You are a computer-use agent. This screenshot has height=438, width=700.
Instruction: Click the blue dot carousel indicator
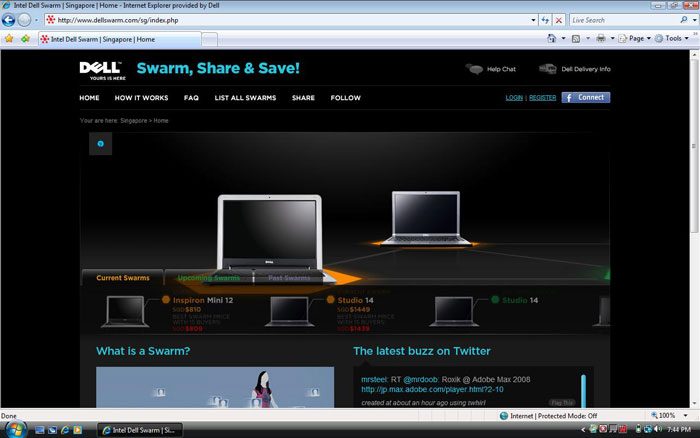[x=100, y=144]
